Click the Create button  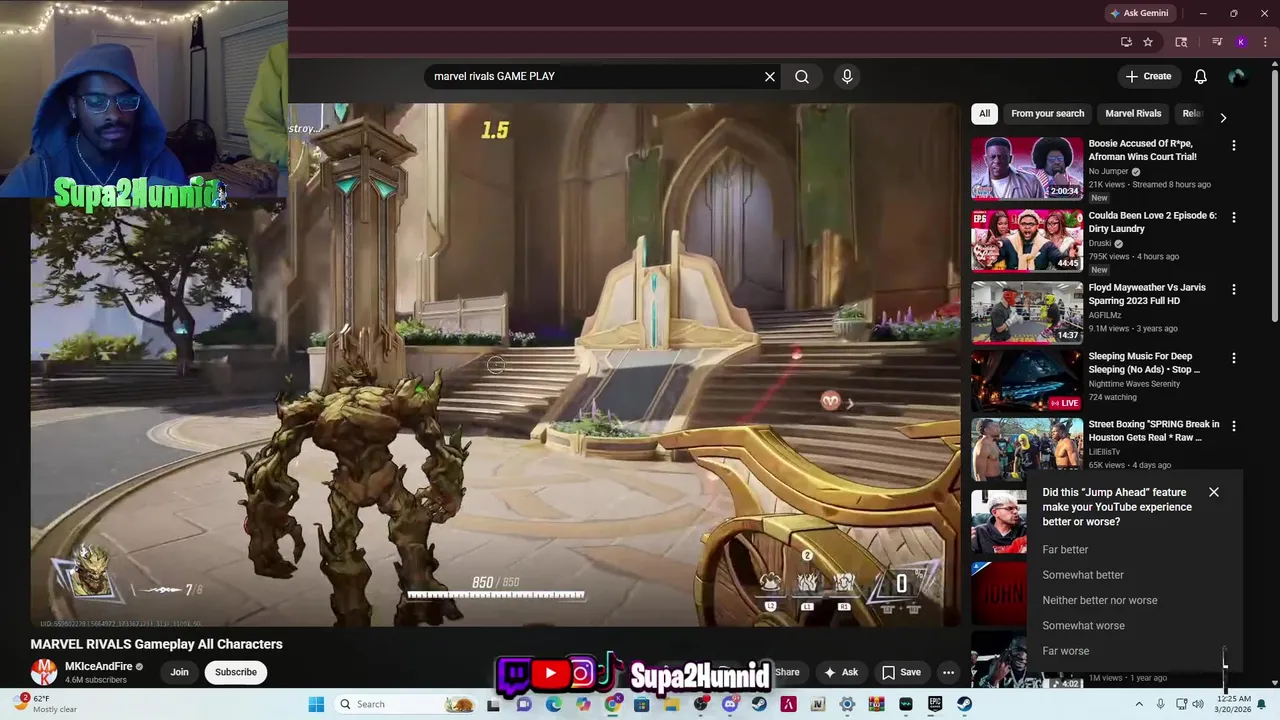coord(1148,77)
